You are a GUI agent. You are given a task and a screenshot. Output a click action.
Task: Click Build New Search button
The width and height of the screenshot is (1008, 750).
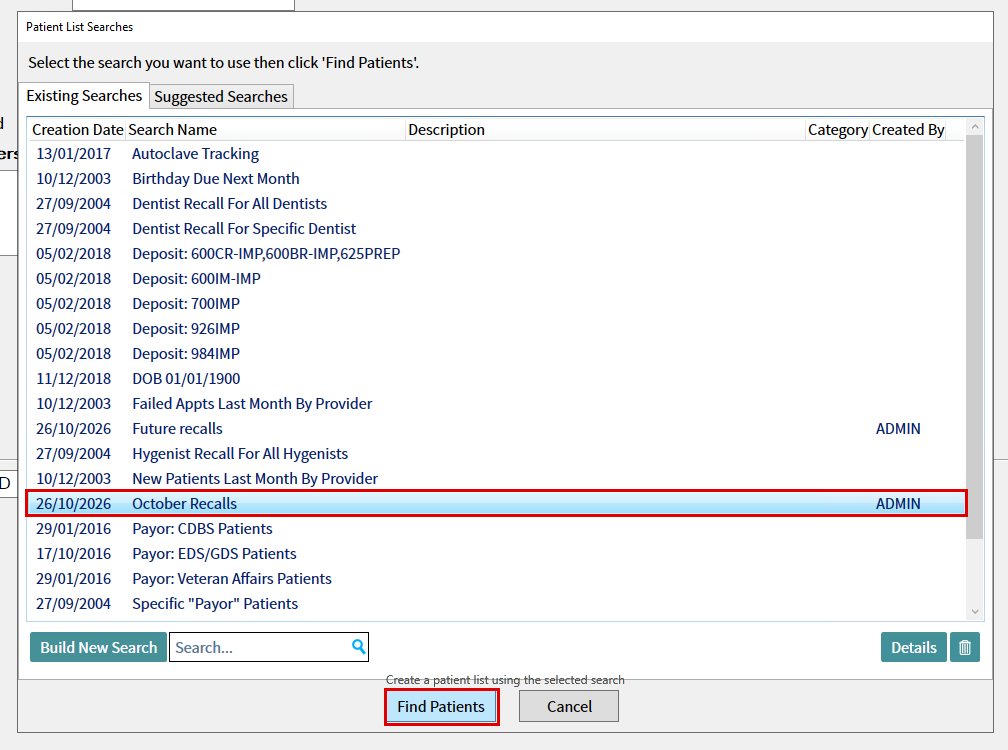coord(98,647)
